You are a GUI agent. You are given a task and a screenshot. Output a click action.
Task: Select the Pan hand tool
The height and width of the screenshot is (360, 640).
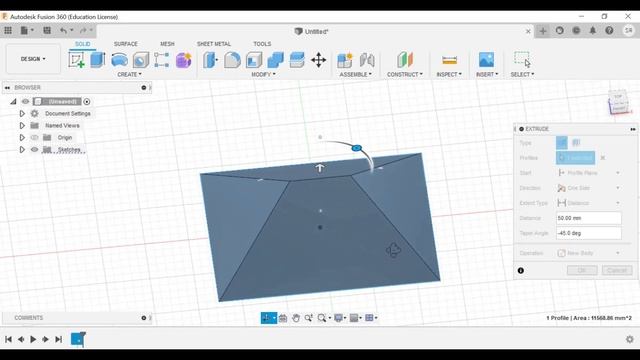[296, 318]
